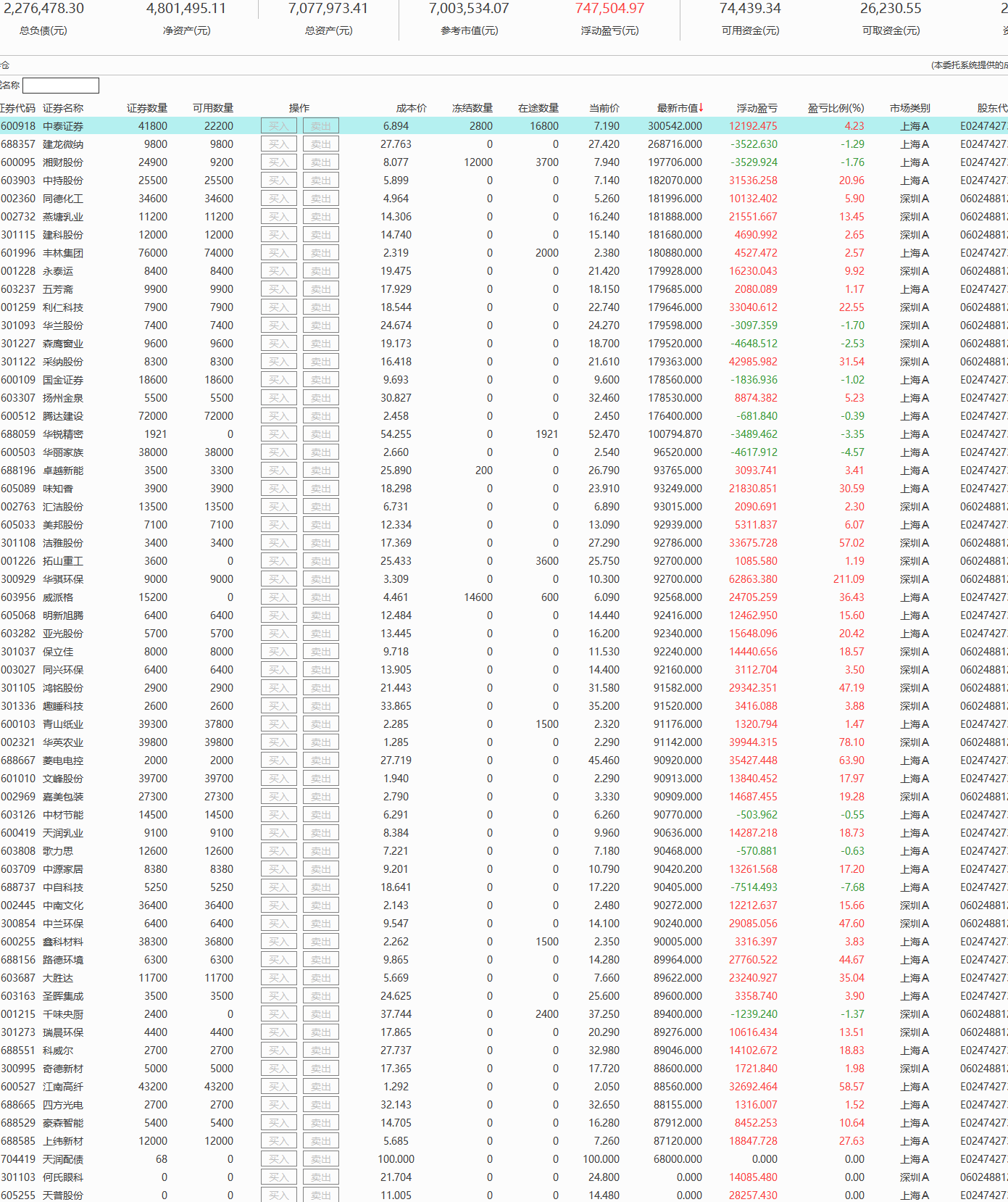
Task: Sort by the 最新市值 column header
Action: tap(680, 108)
